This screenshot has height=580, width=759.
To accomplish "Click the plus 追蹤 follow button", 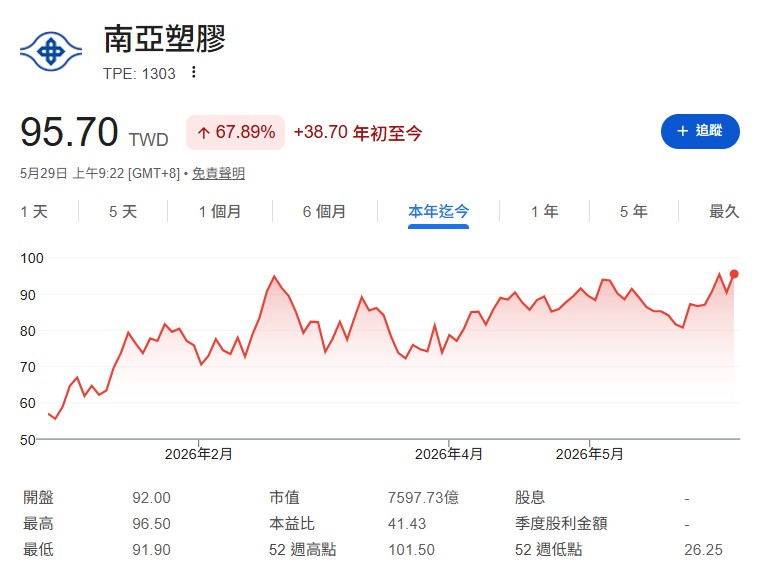I will pyautogui.click(x=700, y=131).
